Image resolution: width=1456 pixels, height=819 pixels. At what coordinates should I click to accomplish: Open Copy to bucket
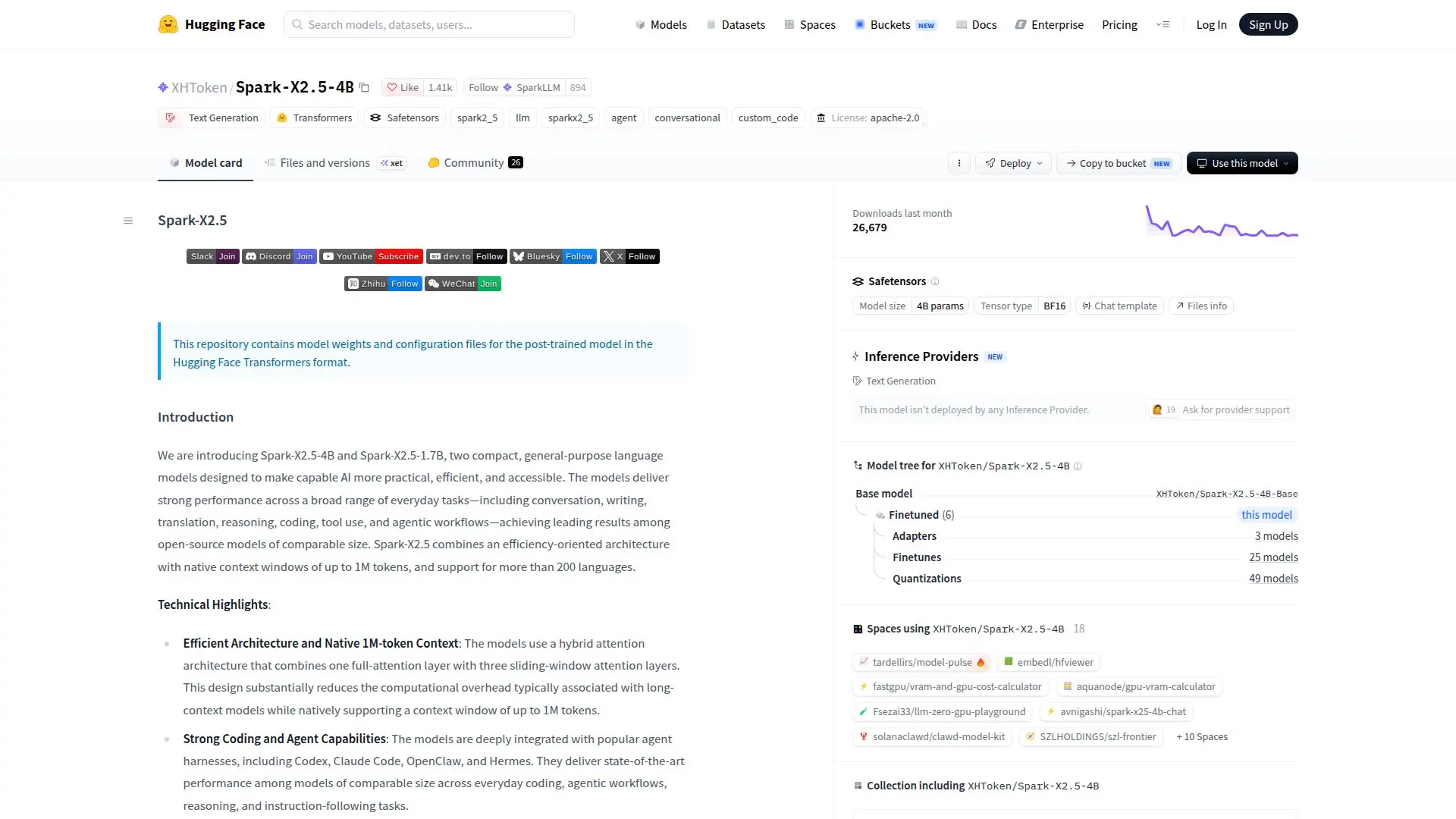[x=1119, y=163]
